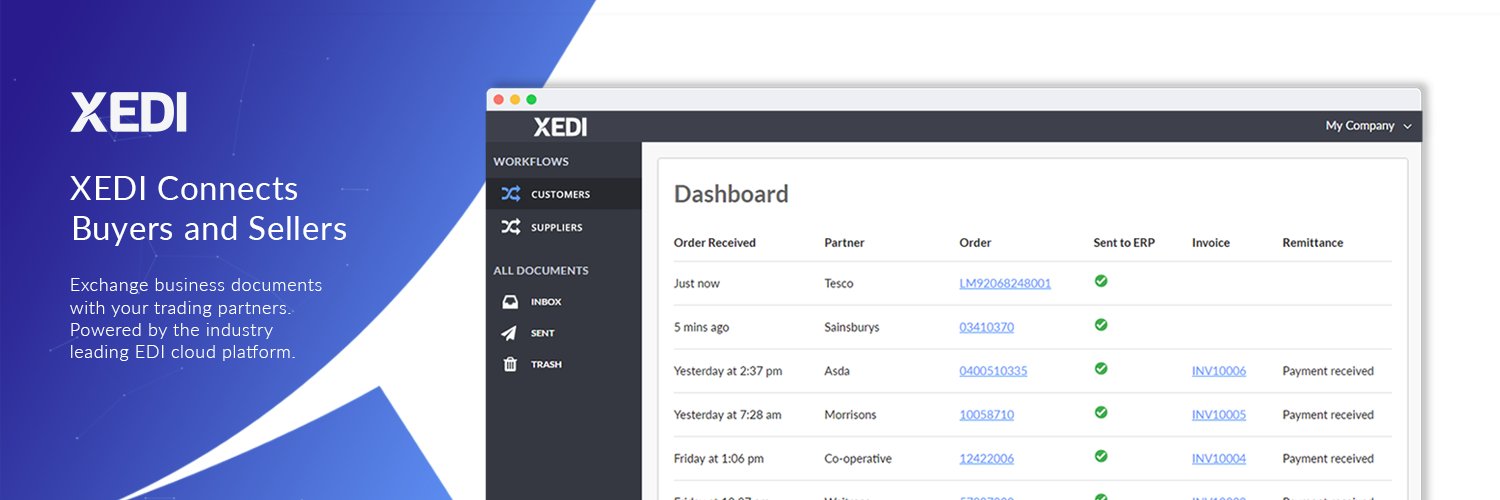1500x500 pixels.
Task: Click 'Yesterday at 2:37 pm' timestamp
Action: 728,371
